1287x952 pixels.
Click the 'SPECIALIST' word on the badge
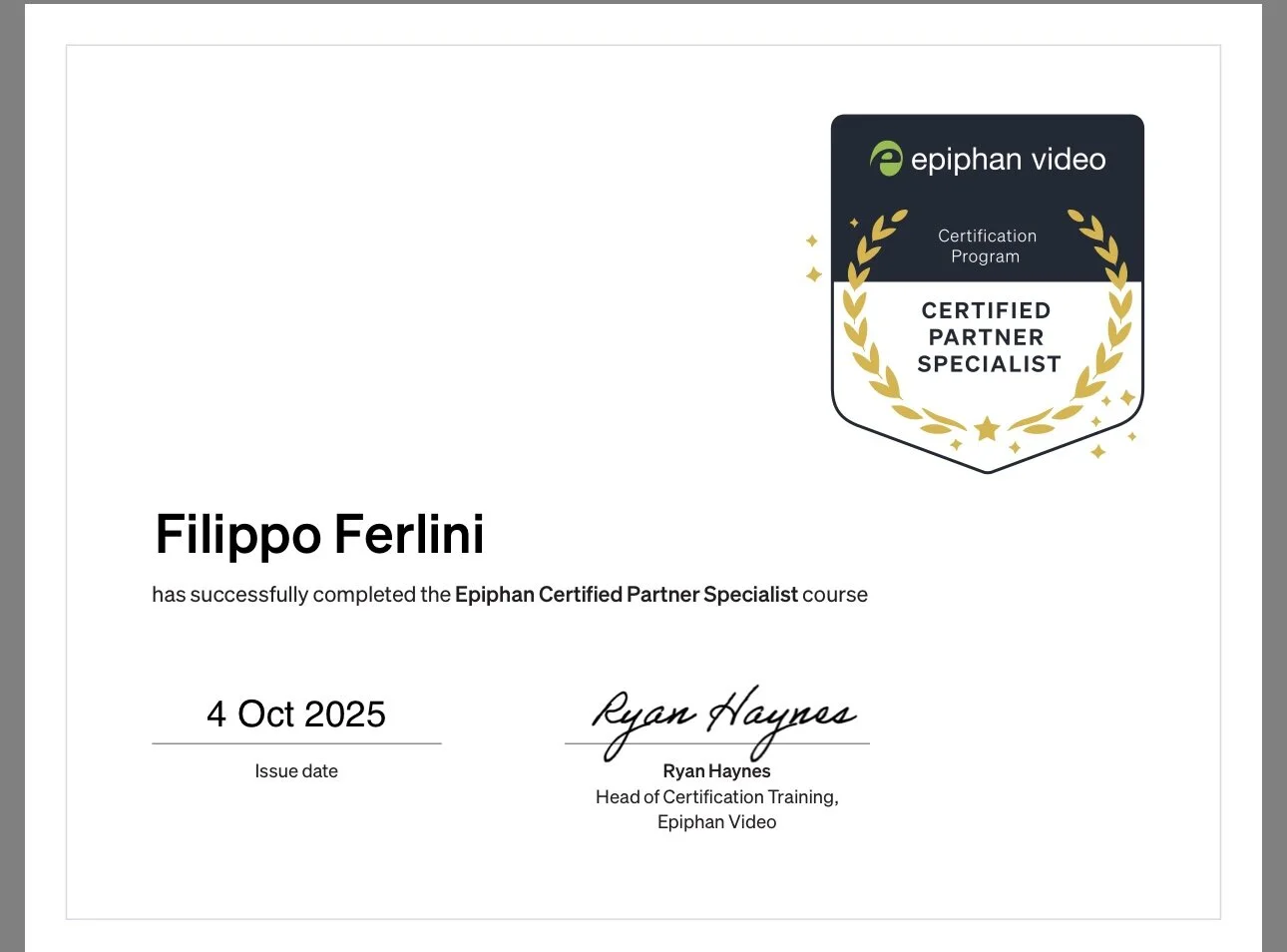click(989, 364)
